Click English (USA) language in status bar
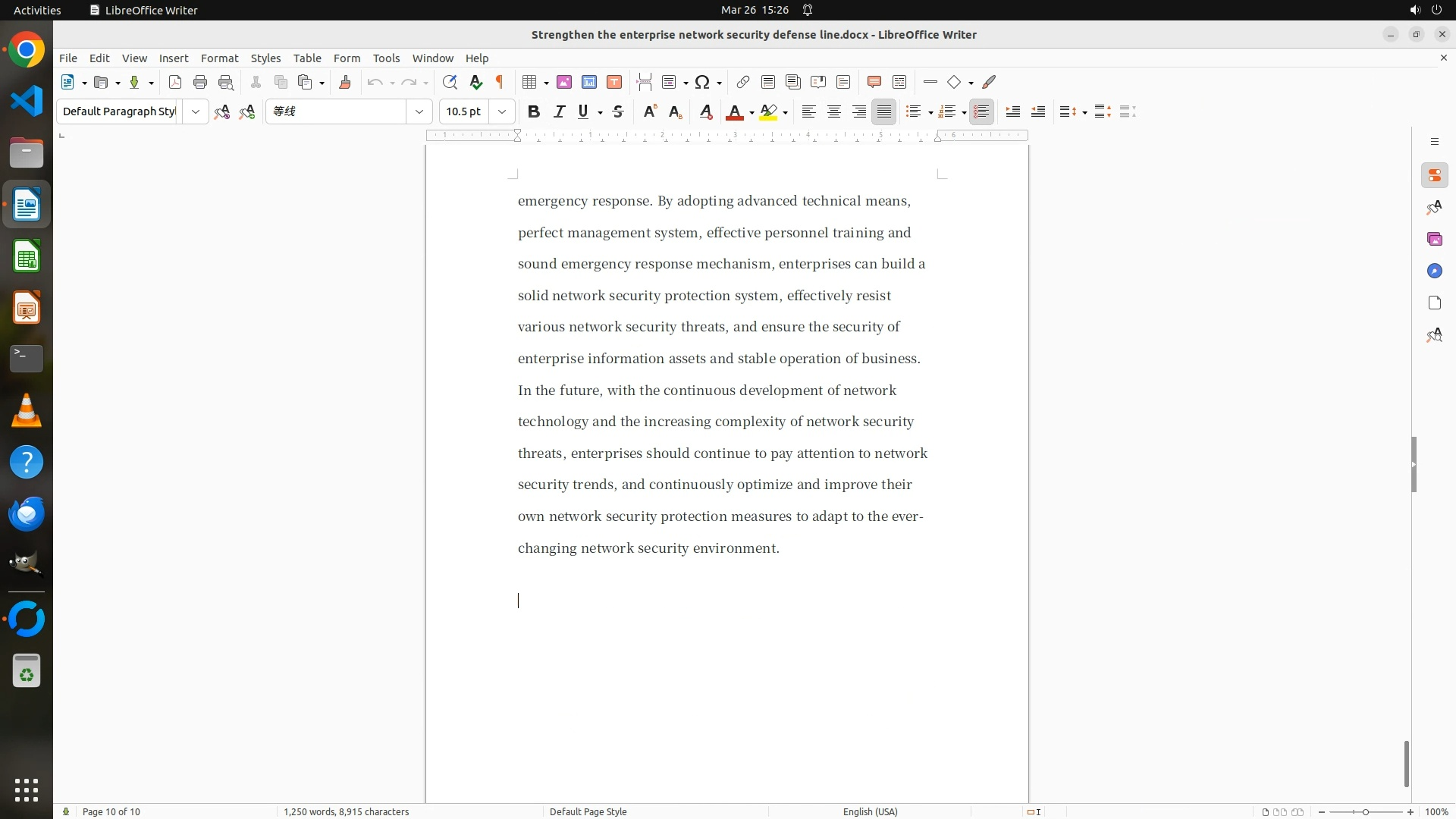The image size is (1456, 819). pos(870,811)
